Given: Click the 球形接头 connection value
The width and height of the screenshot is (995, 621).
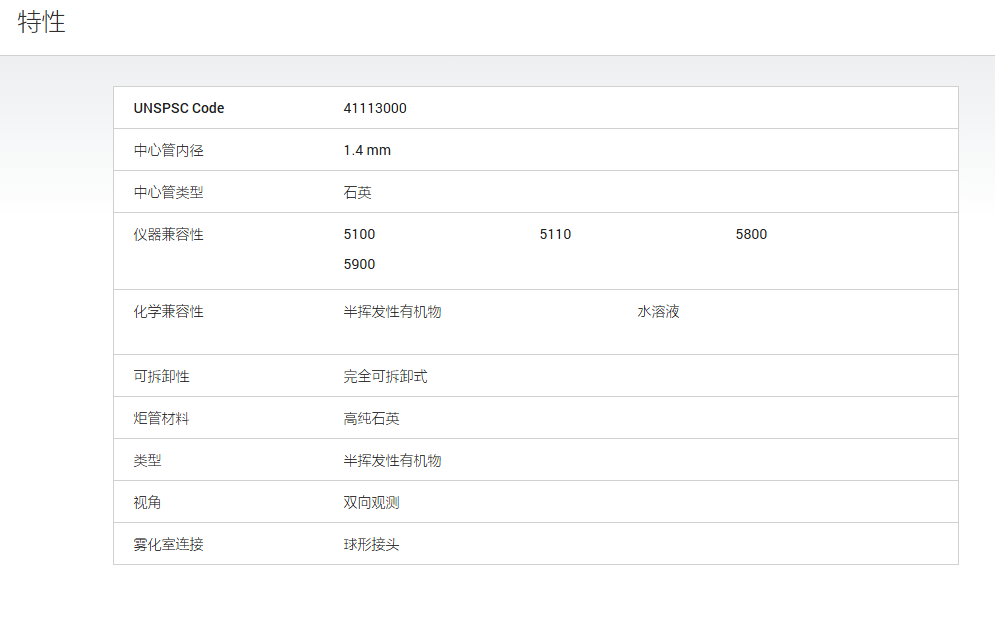Looking at the screenshot, I should 371,545.
